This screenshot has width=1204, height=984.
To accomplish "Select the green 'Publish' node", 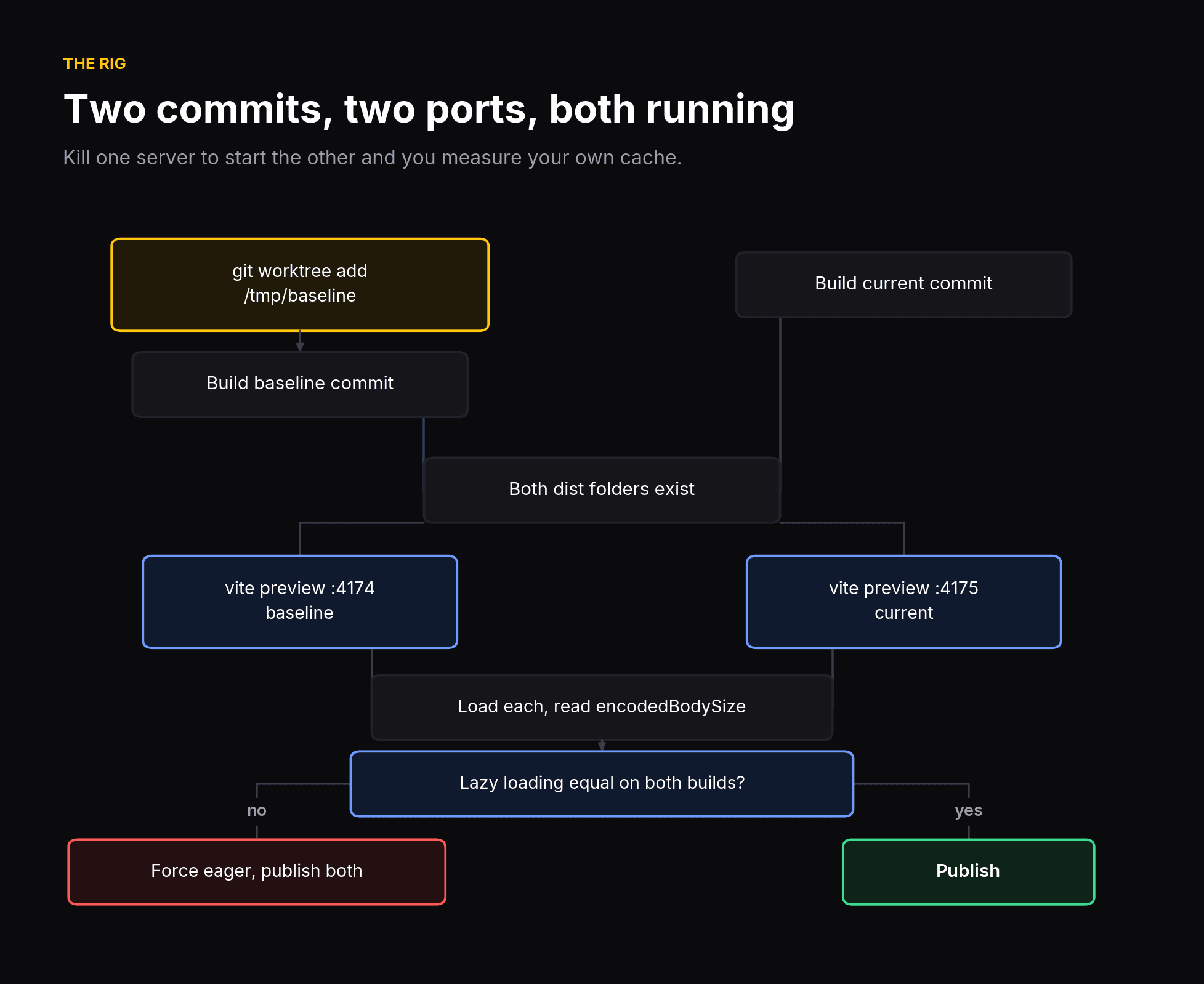I will pos(968,871).
